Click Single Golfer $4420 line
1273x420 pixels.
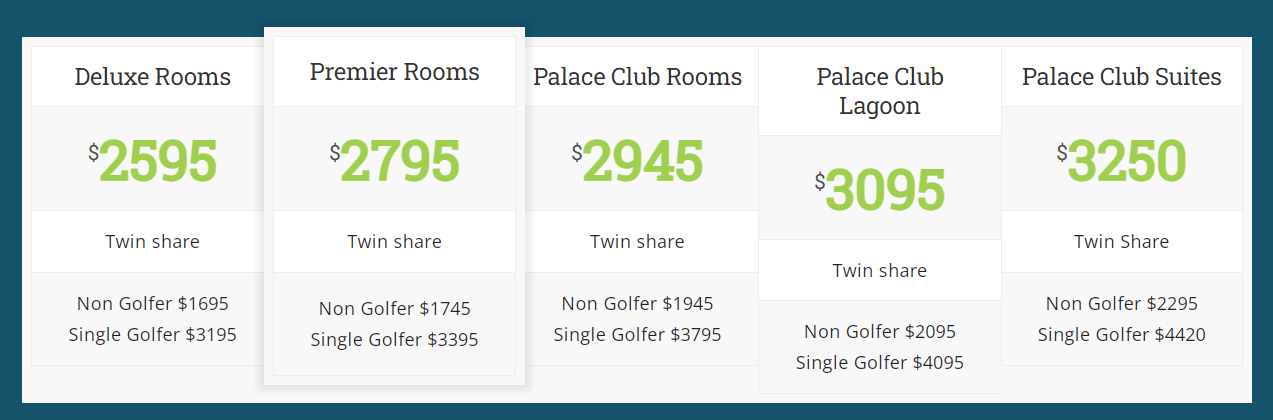point(1122,334)
